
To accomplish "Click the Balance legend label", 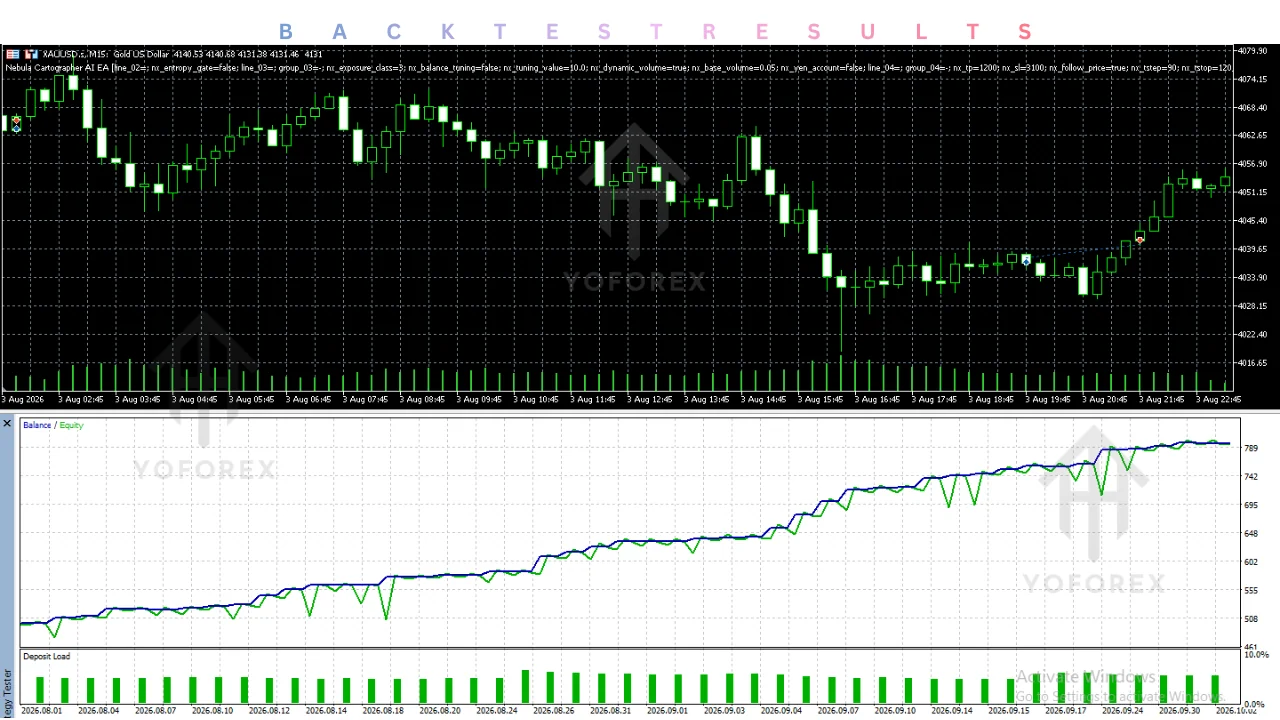I will pyautogui.click(x=37, y=425).
